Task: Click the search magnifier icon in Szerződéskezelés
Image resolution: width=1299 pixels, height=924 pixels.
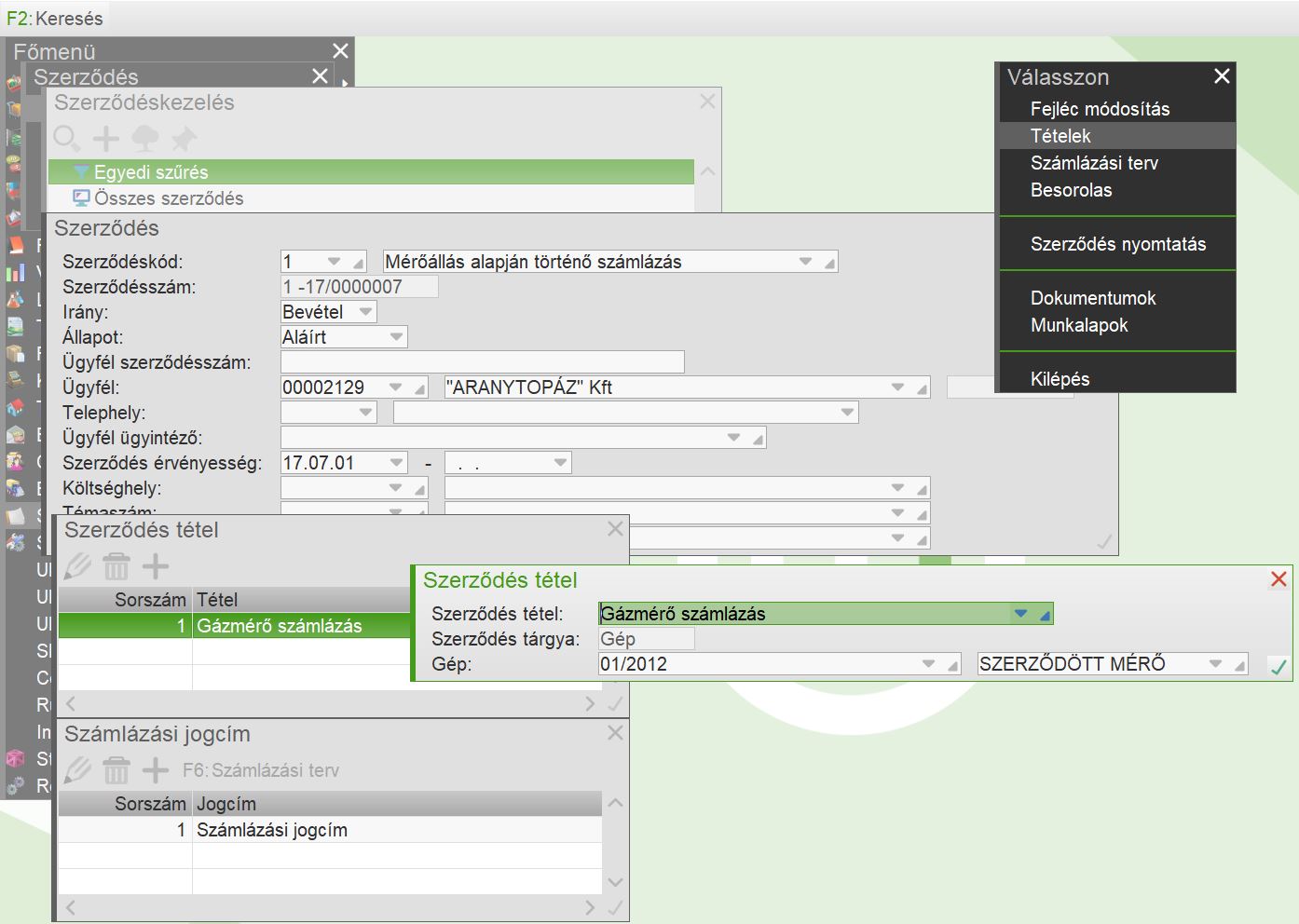Action: tap(67, 139)
